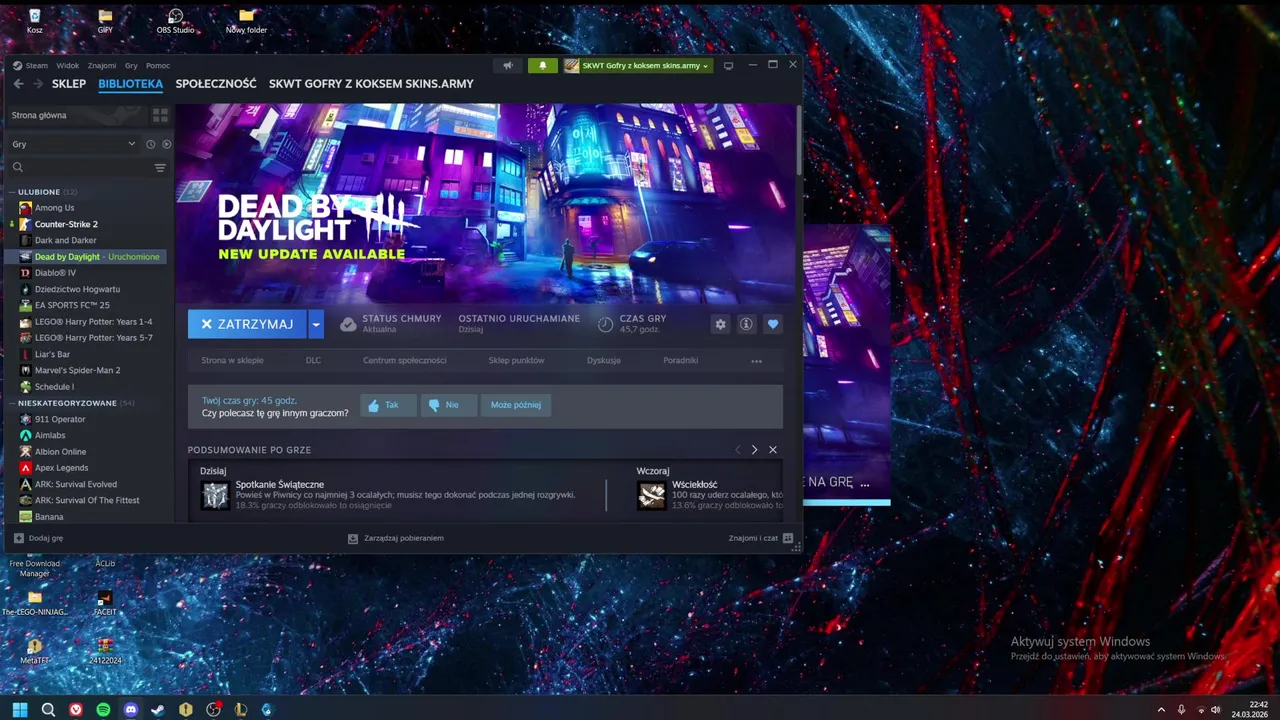Open the OBS Studio desktop shortcut
This screenshot has width=1280, height=720.
point(176,21)
